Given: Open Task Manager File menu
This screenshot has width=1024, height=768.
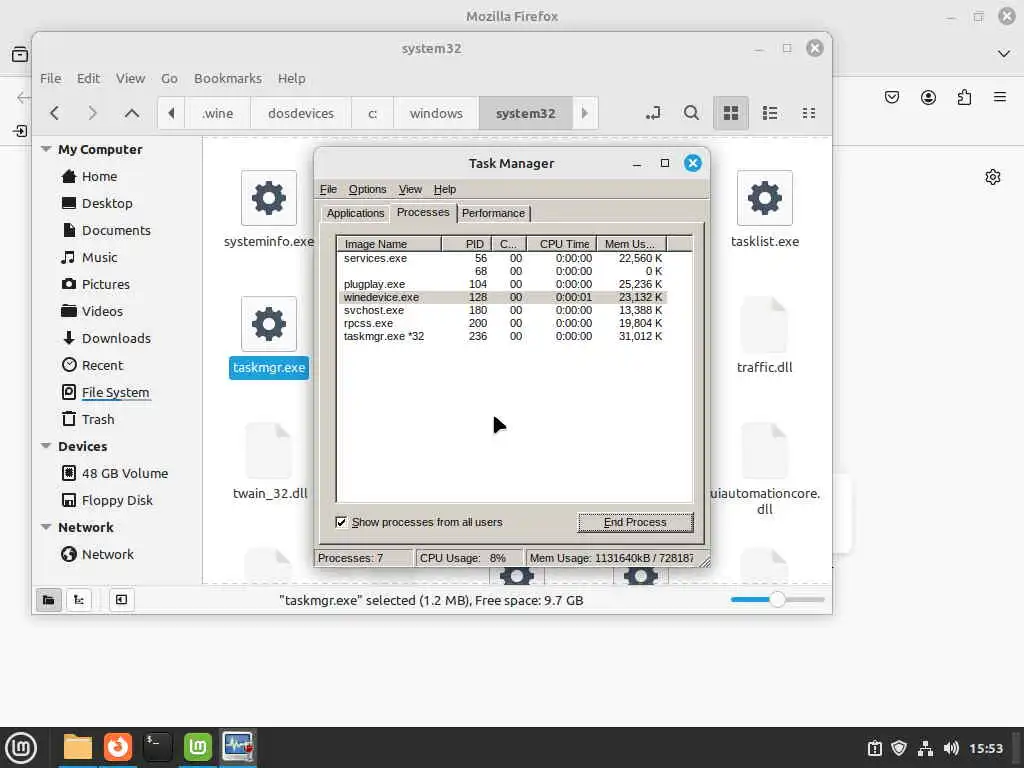Looking at the screenshot, I should 328,189.
